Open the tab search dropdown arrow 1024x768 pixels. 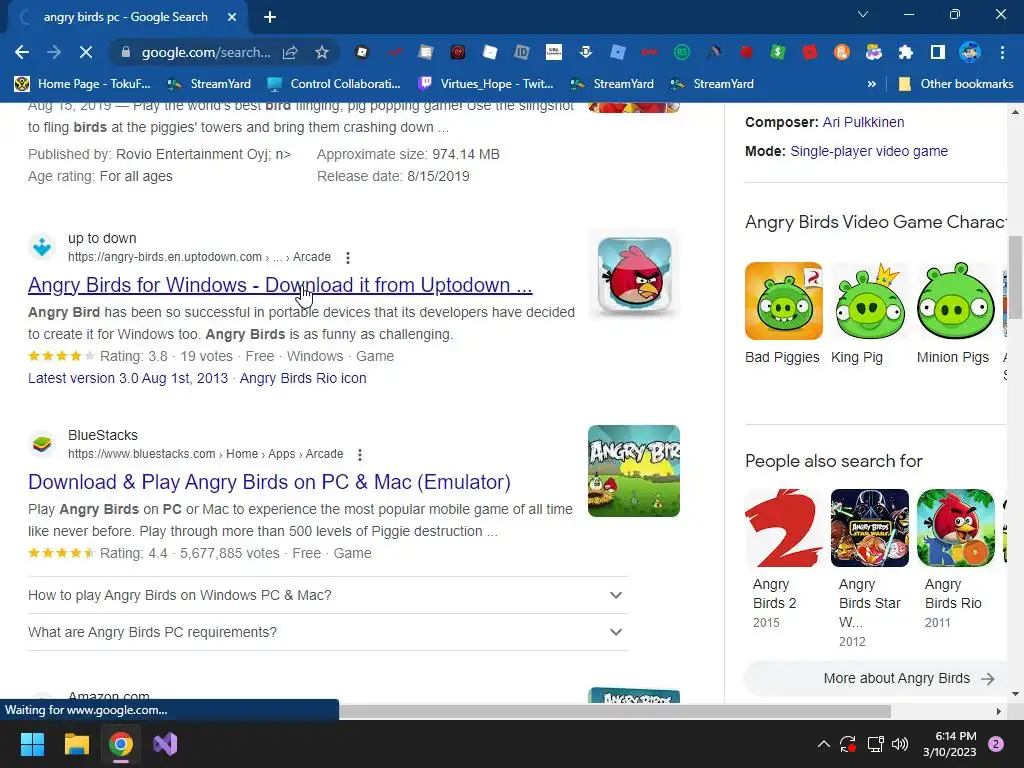point(863,14)
